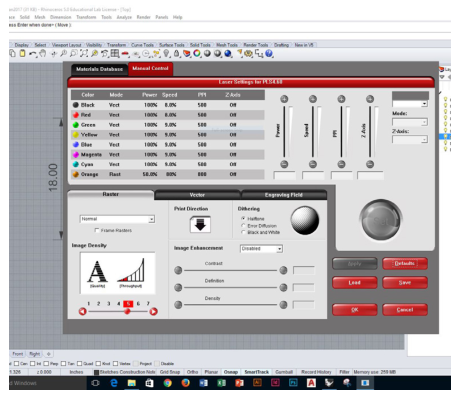Toggle the Quad osnap checkbox
The image size is (459, 395).
[79, 363]
